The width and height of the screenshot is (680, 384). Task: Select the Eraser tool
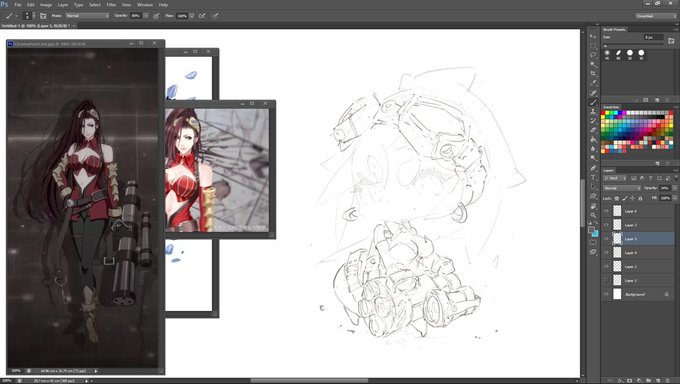pos(593,130)
